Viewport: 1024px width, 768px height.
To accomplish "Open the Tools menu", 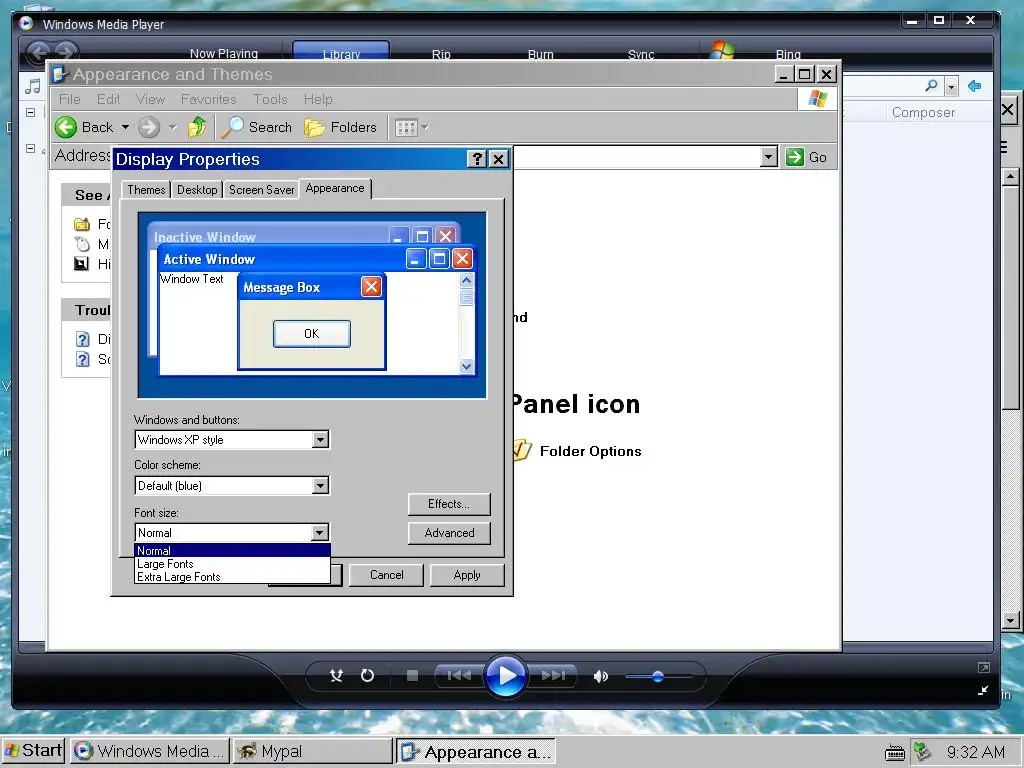I will [270, 99].
